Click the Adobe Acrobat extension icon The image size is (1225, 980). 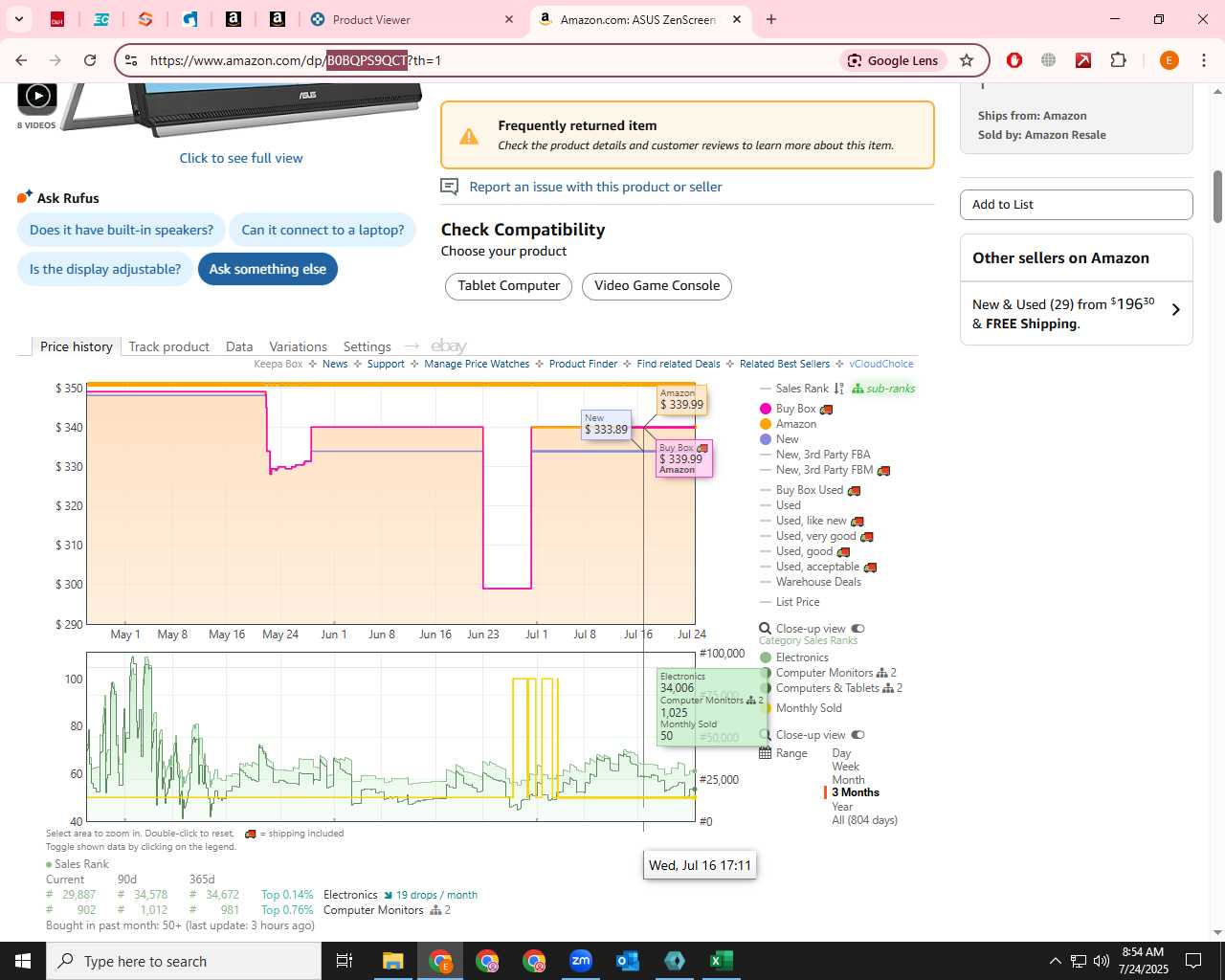coord(1083,60)
